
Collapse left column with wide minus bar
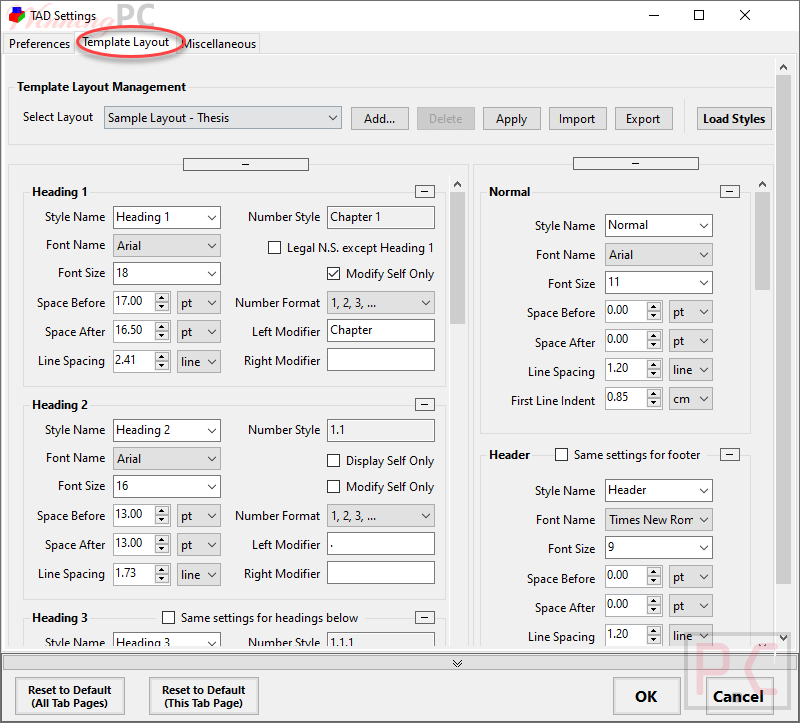click(x=245, y=164)
